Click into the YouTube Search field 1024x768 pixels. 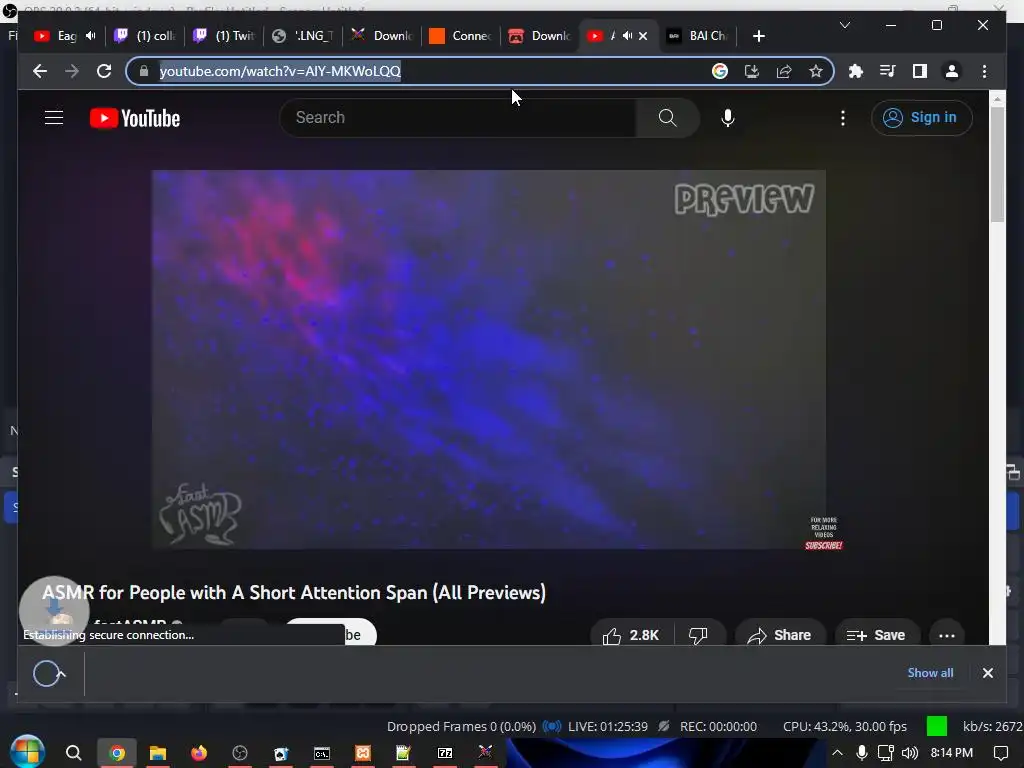(x=457, y=118)
